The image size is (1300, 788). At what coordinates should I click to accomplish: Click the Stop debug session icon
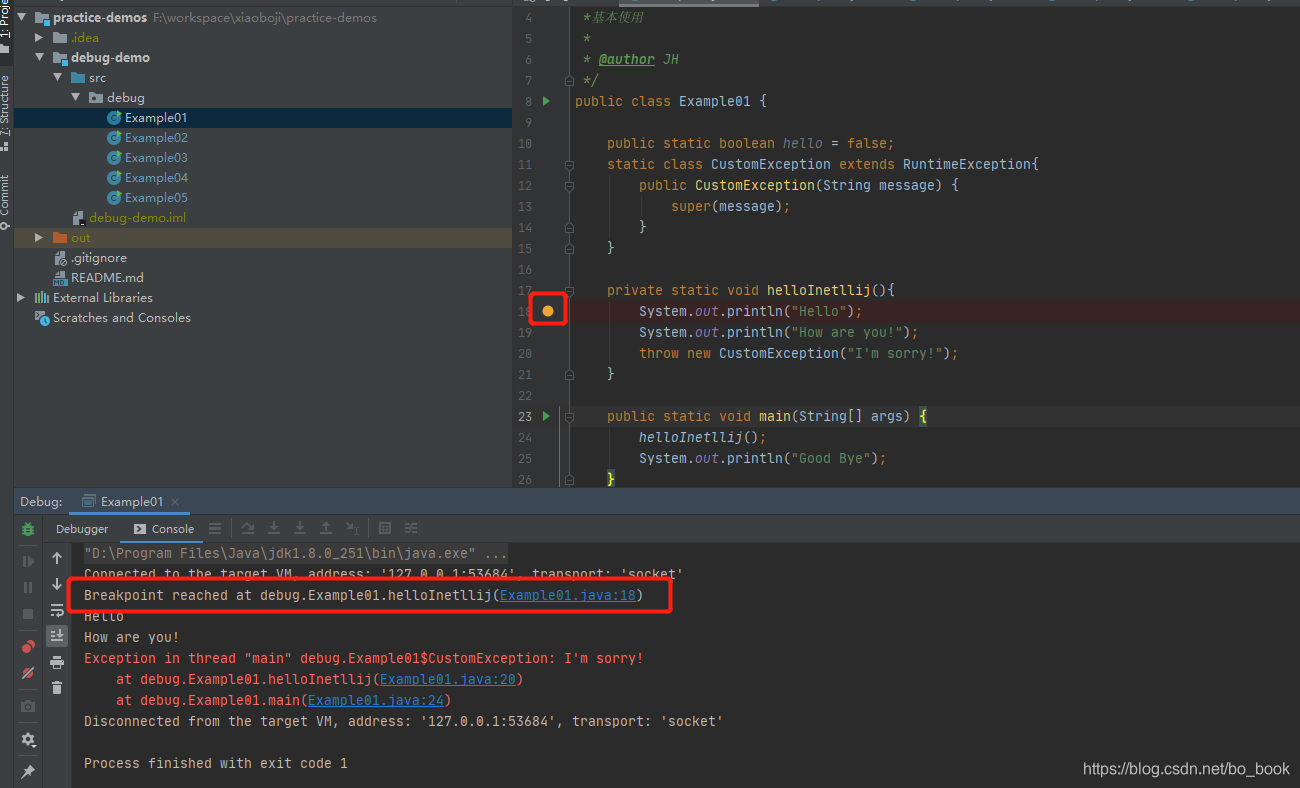pyautogui.click(x=28, y=613)
